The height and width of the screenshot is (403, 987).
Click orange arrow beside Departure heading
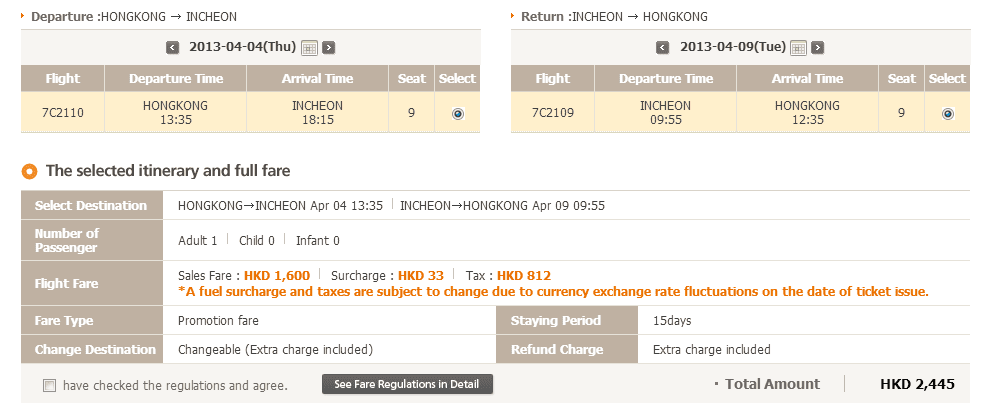click(24, 17)
